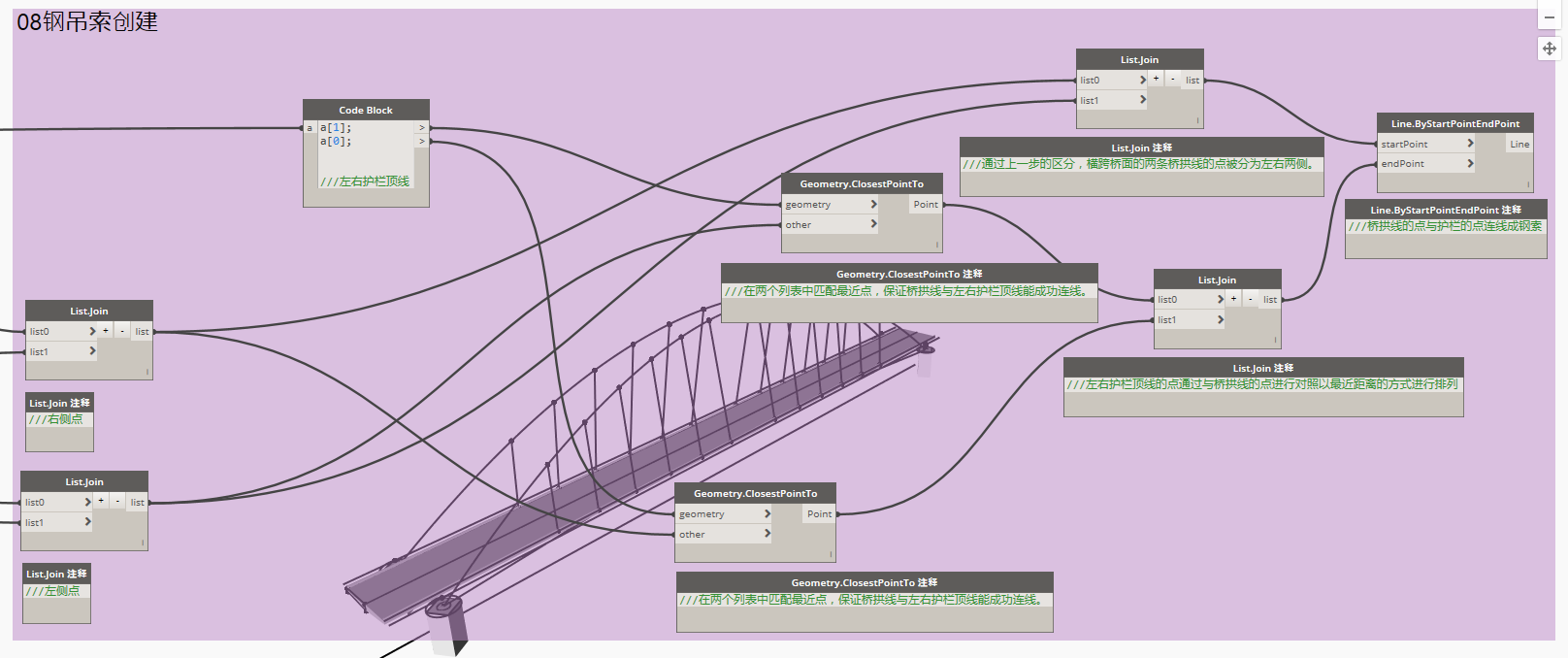Open other port chevron on lower Geometry.ClosestPointTo

click(767, 534)
